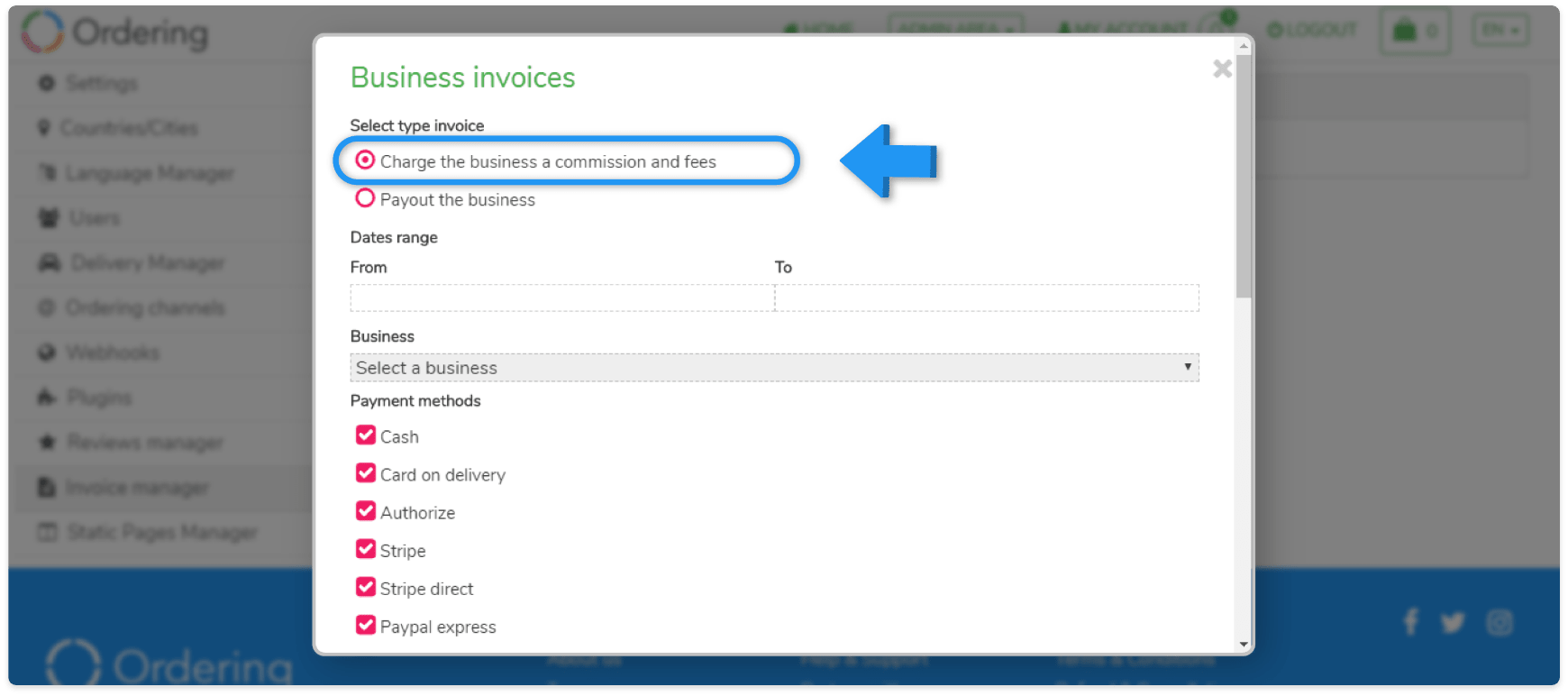Viewport: 1568px width, 696px height.
Task: Click the Reviews manager star icon
Action: [47, 442]
